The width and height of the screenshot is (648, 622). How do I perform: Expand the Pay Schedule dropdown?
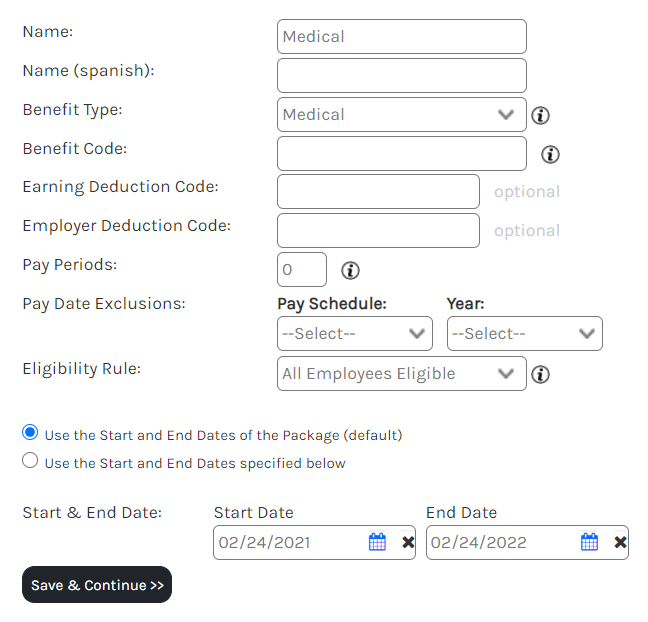[354, 334]
